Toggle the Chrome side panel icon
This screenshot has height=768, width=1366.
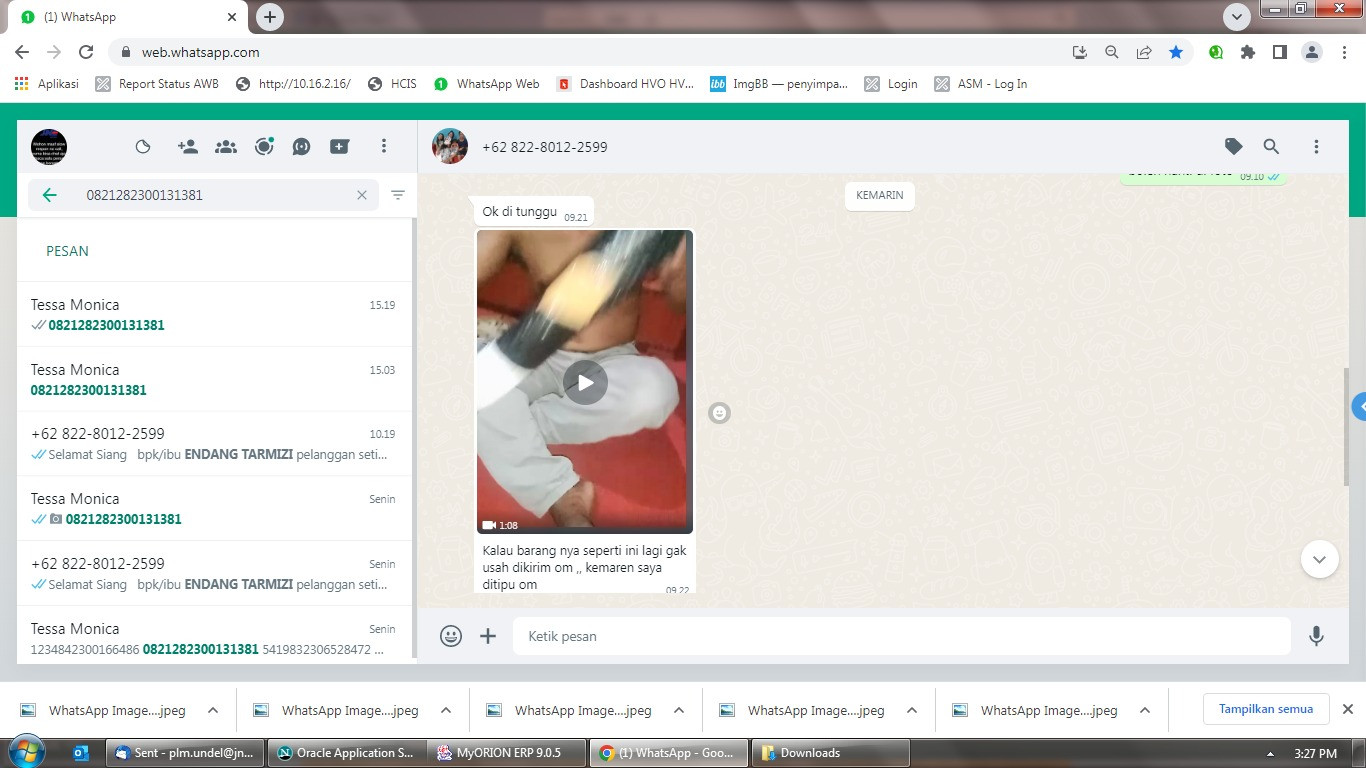(x=1279, y=52)
